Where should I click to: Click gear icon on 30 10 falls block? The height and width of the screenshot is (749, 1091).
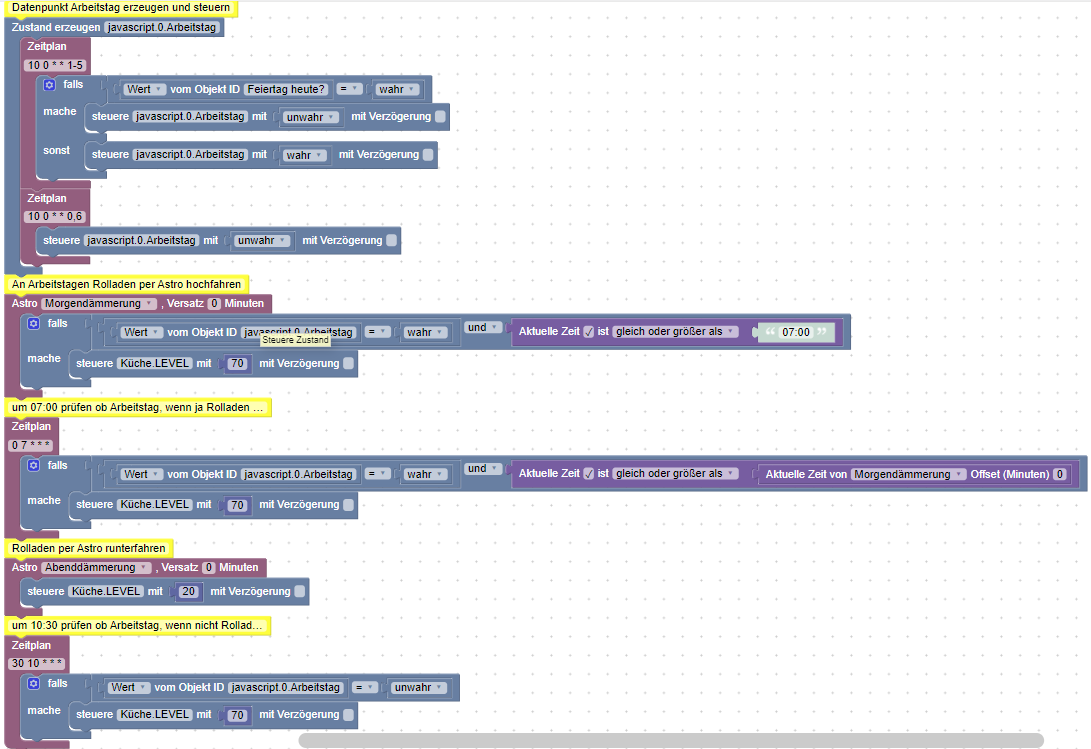coord(33,684)
